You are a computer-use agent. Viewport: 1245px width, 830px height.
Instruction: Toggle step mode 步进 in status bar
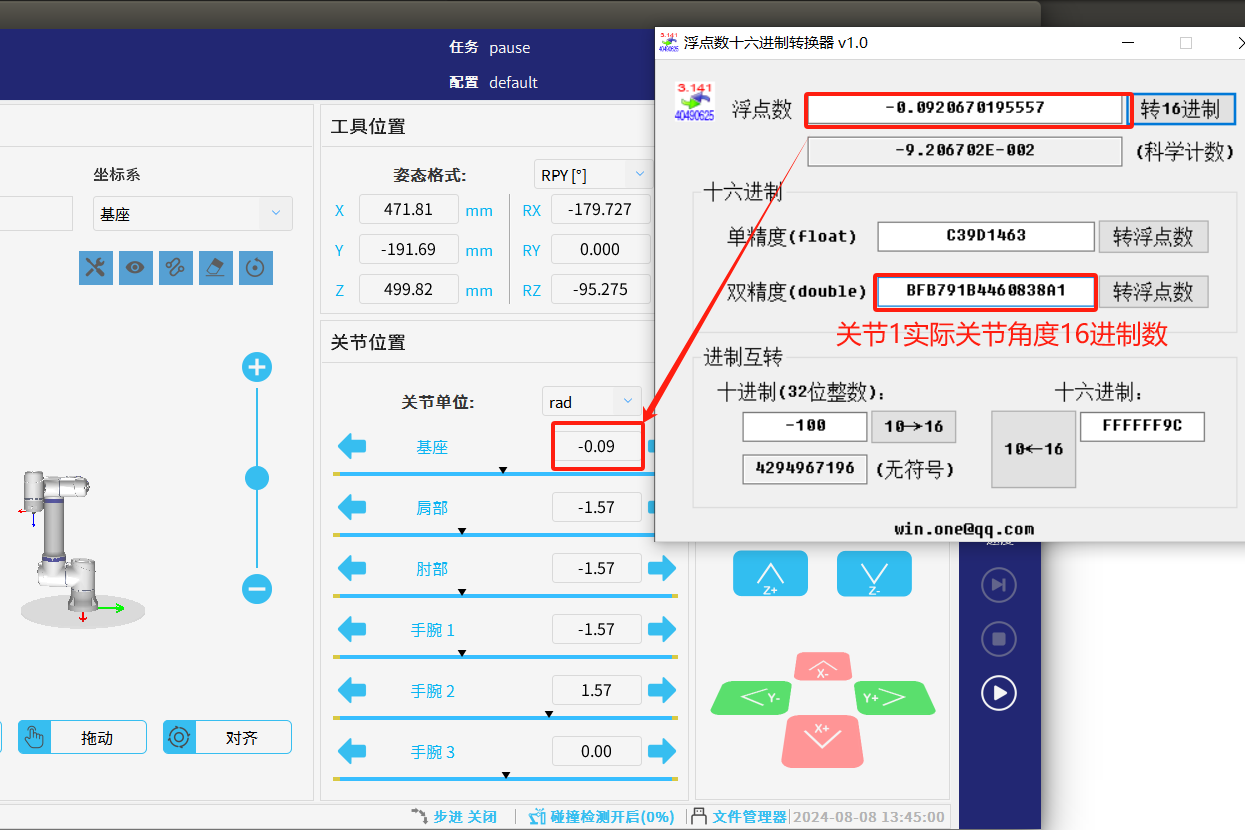[455, 817]
